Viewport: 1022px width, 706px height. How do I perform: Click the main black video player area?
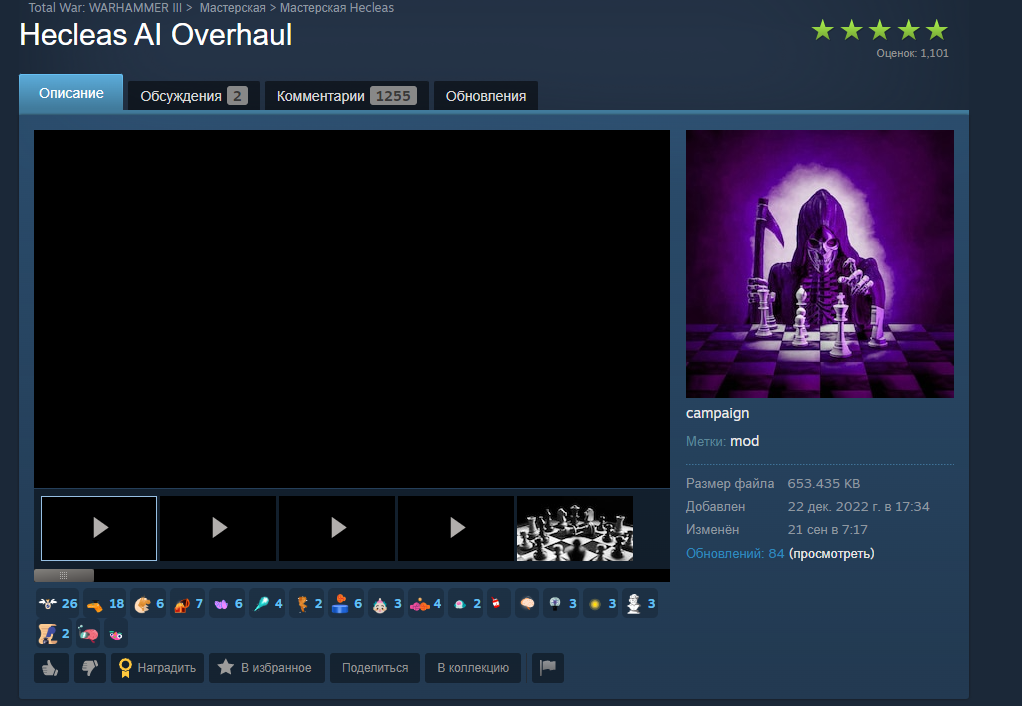(352, 308)
